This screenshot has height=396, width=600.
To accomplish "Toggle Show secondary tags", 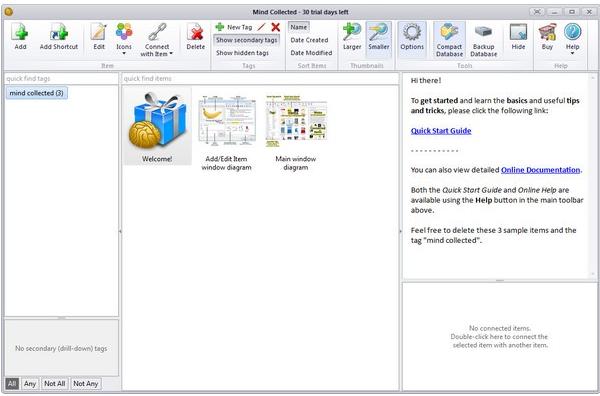I will click(246, 40).
